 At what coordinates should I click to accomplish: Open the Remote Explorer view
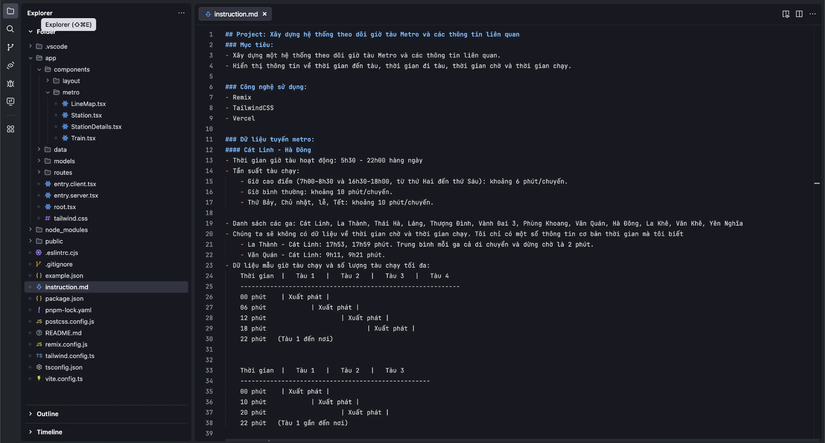(10, 101)
